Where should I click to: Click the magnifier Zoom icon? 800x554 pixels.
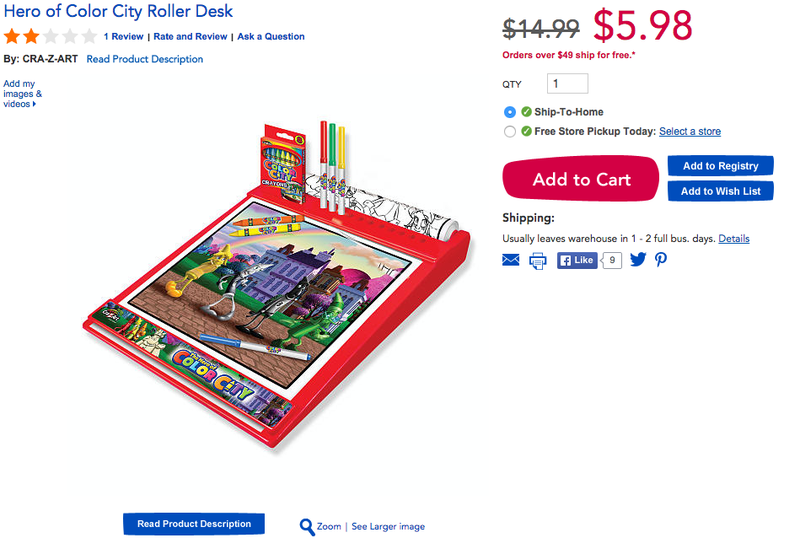click(307, 527)
